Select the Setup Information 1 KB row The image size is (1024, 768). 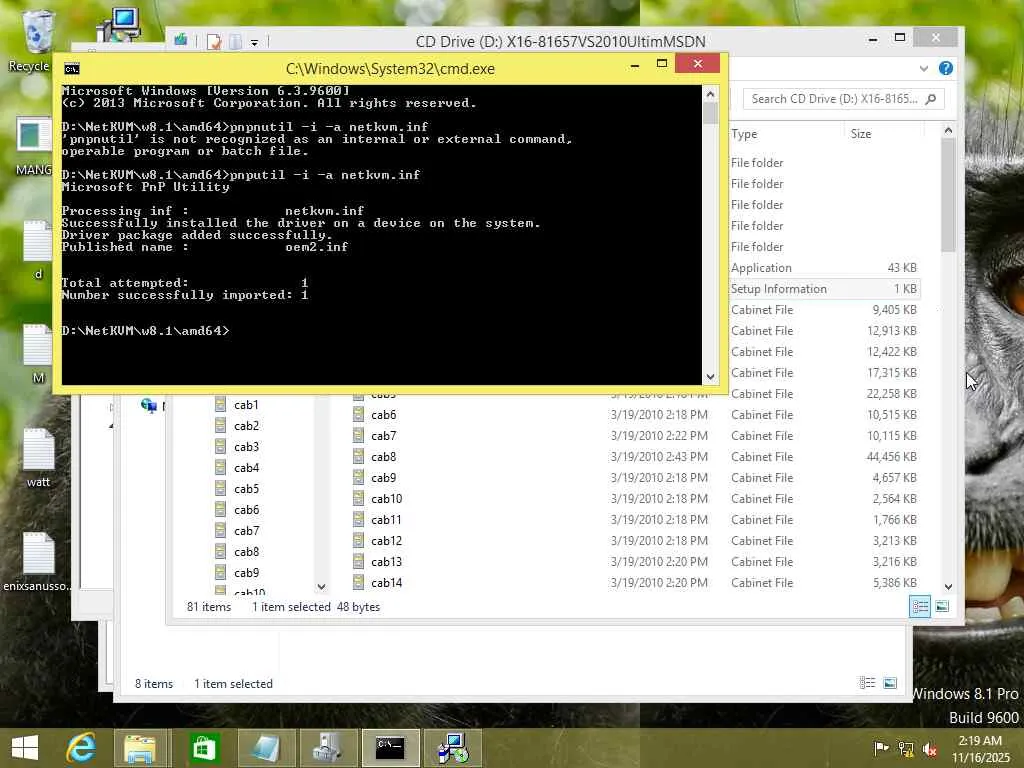(x=824, y=289)
